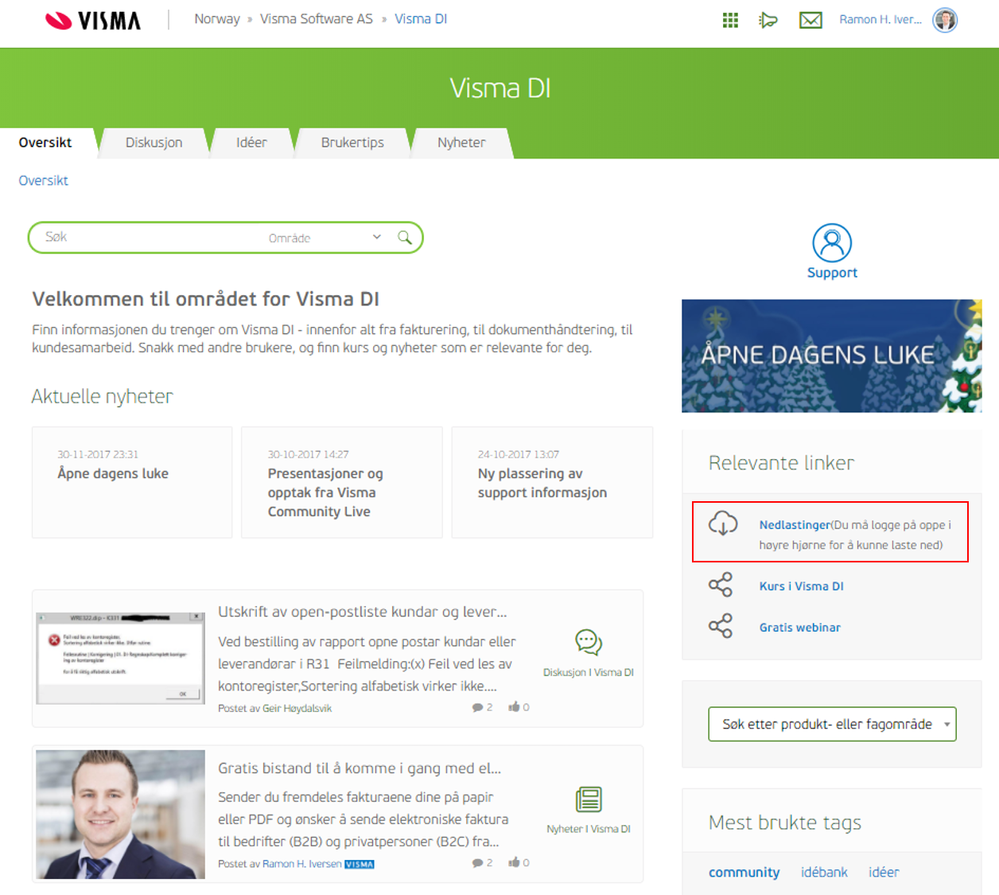Click comment icon on Gratis bistand post
The width and height of the screenshot is (999, 895).
[477, 863]
